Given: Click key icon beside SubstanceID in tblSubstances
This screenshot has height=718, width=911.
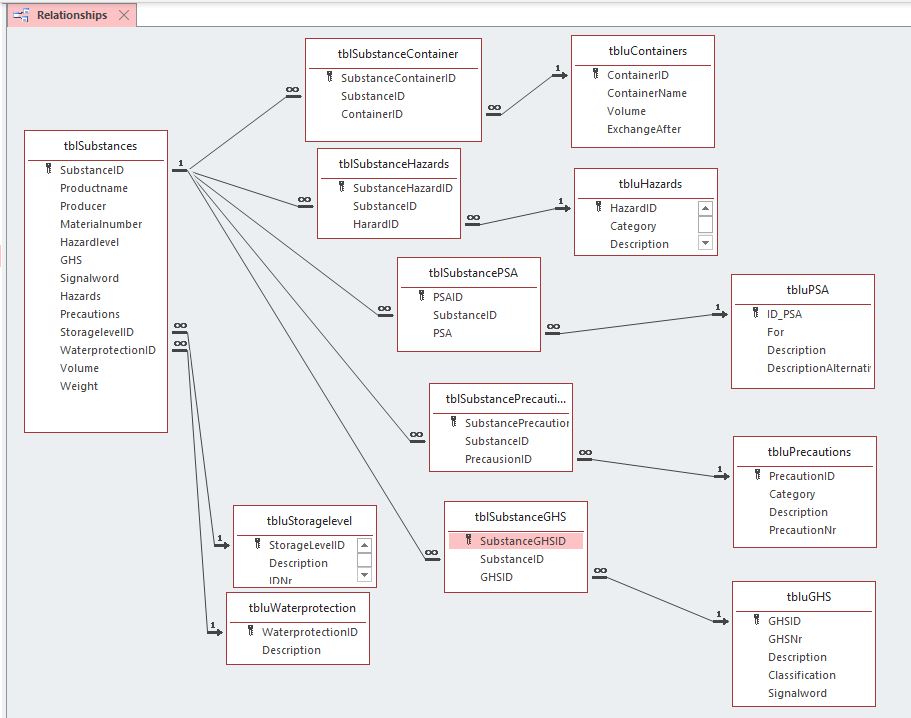Looking at the screenshot, I should tap(49, 169).
